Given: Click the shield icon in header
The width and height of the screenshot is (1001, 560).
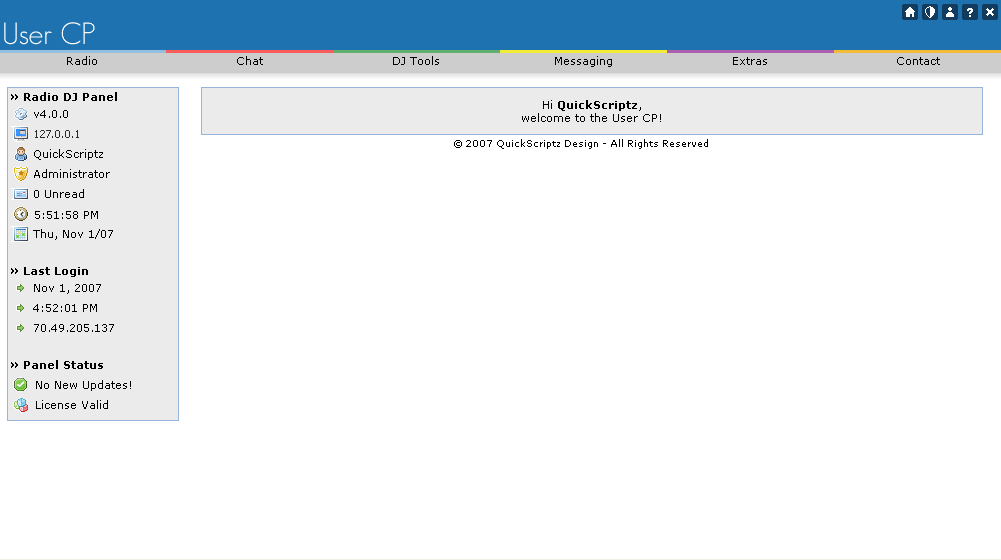Looking at the screenshot, I should [x=930, y=12].
